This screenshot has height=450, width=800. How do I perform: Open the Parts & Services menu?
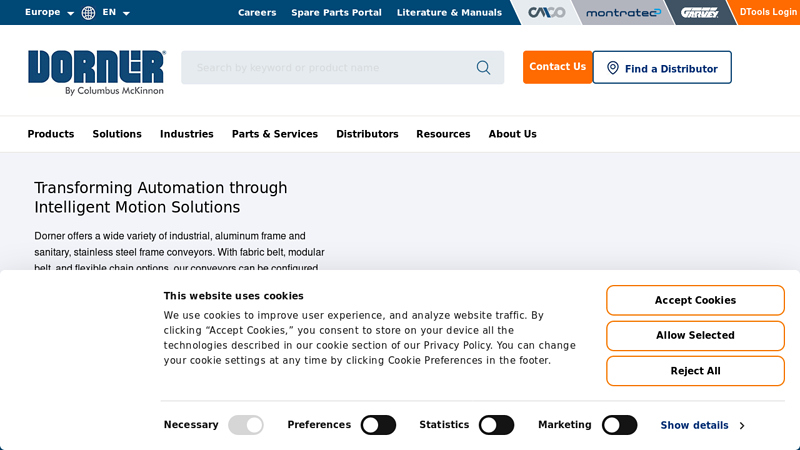coord(275,134)
